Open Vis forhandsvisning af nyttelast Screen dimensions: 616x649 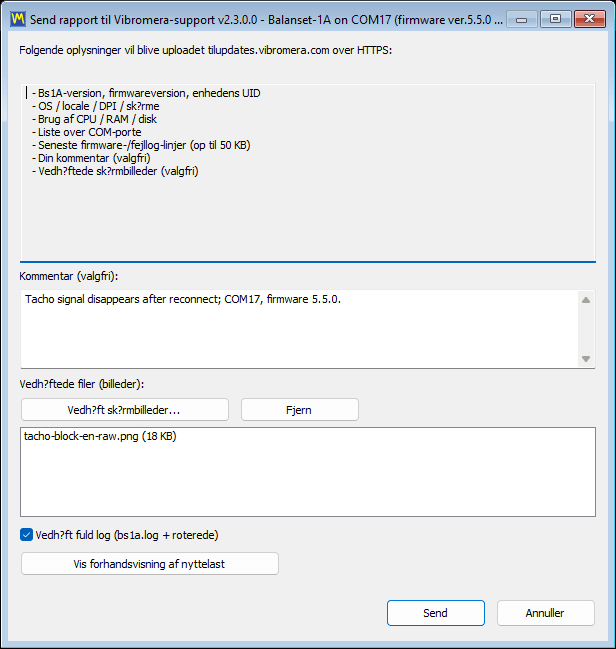click(x=150, y=564)
